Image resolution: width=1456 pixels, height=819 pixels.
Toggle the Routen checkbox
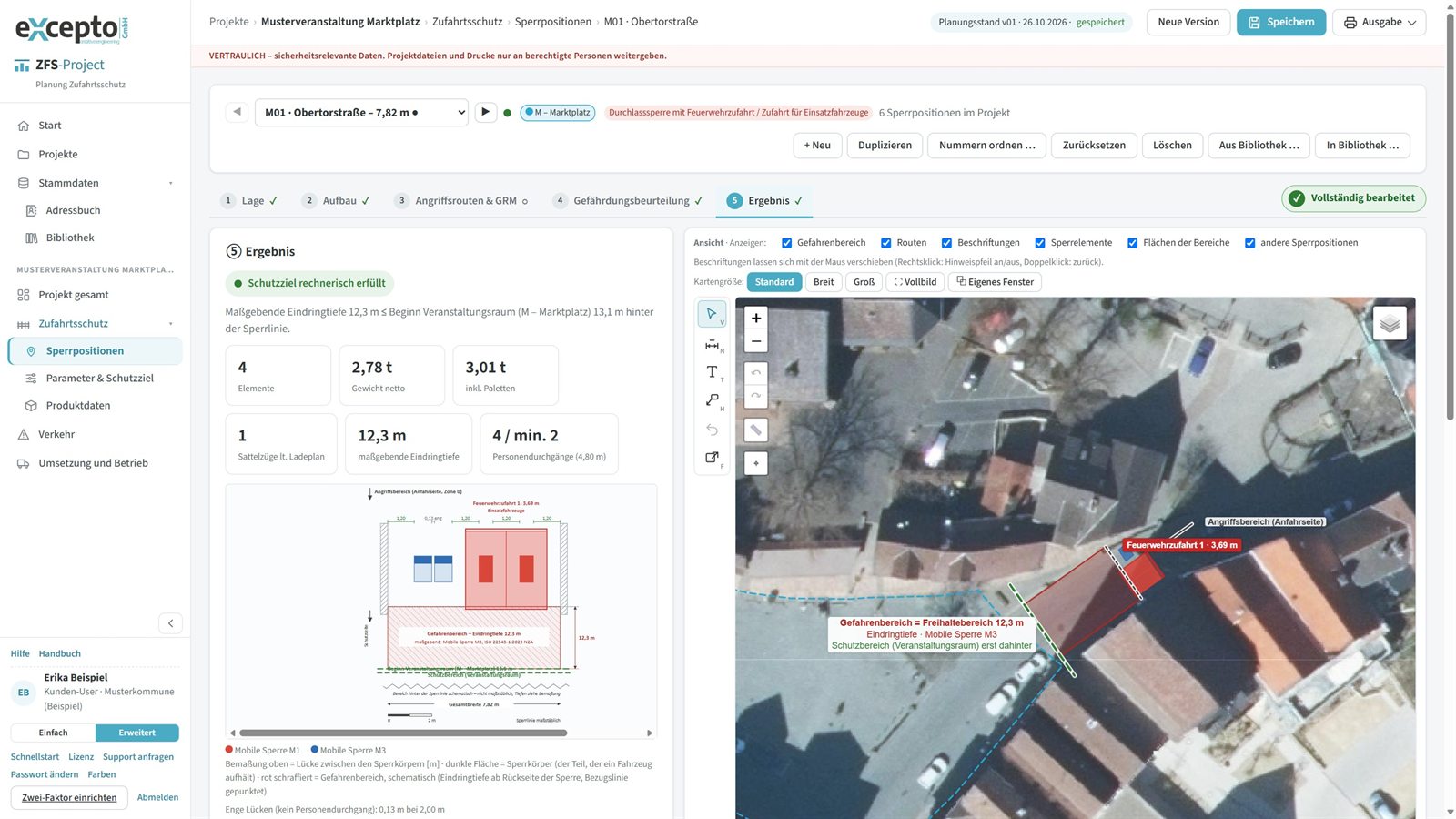(x=885, y=243)
